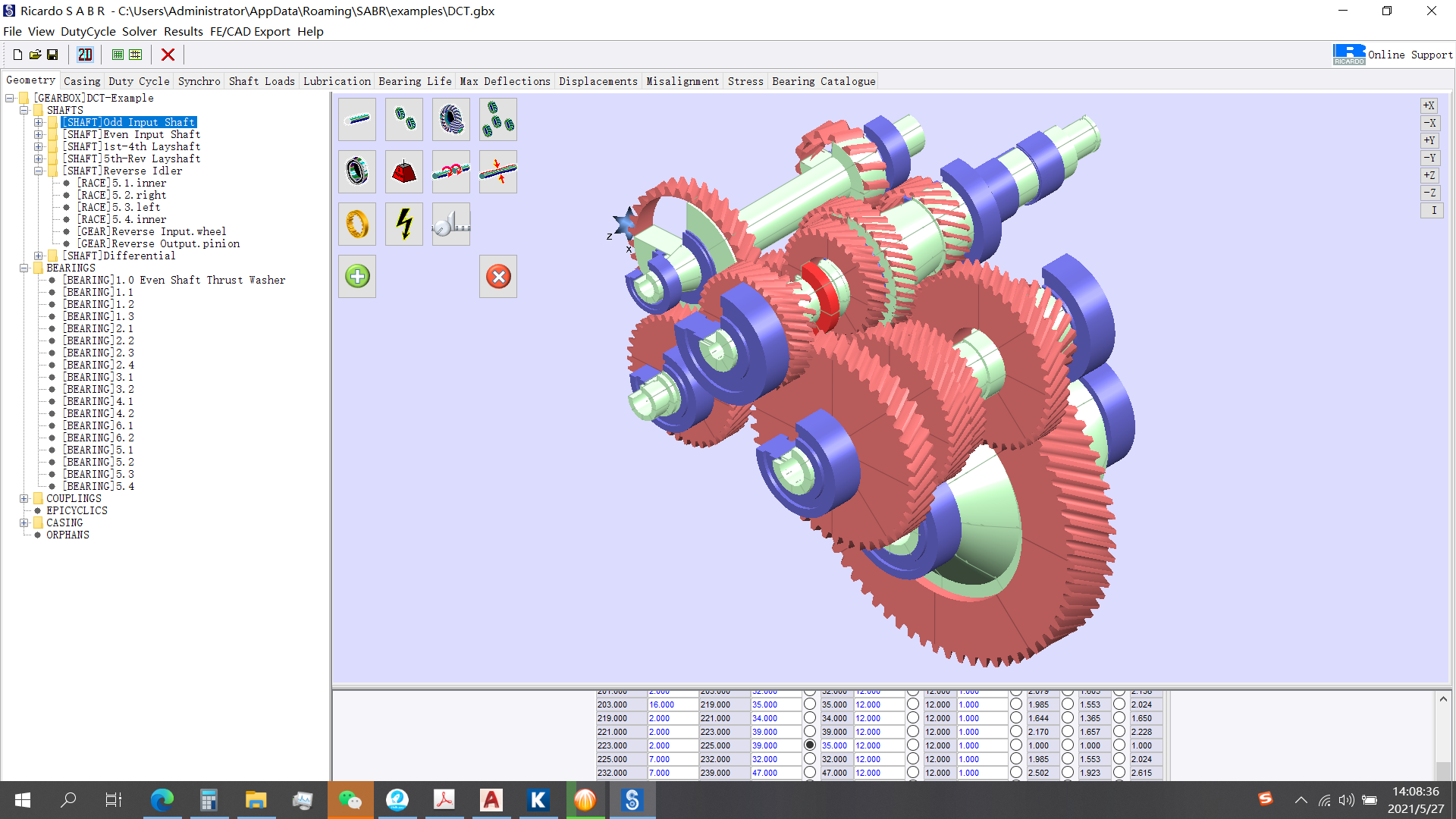Select the shaft point force tool icon

point(498,171)
